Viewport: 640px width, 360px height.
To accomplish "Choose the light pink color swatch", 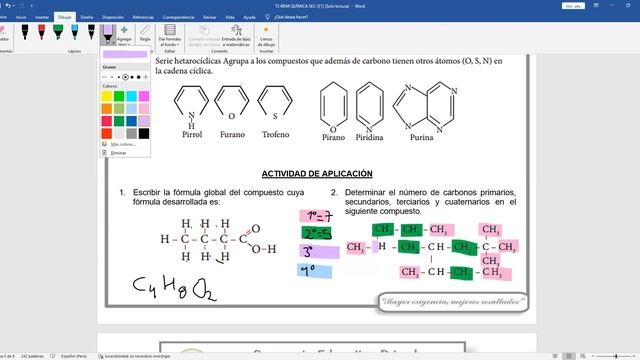I will pyautogui.click(x=144, y=109).
